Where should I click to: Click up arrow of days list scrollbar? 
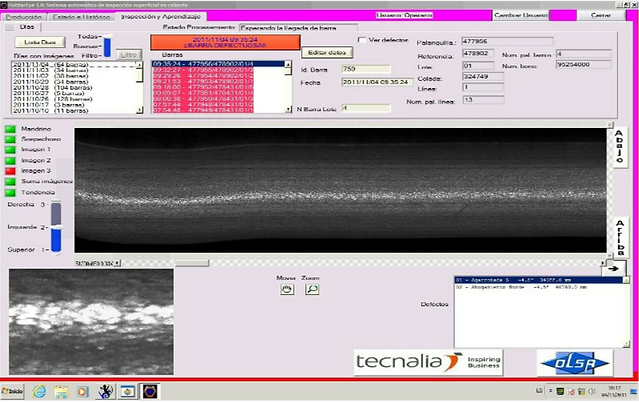pos(140,65)
